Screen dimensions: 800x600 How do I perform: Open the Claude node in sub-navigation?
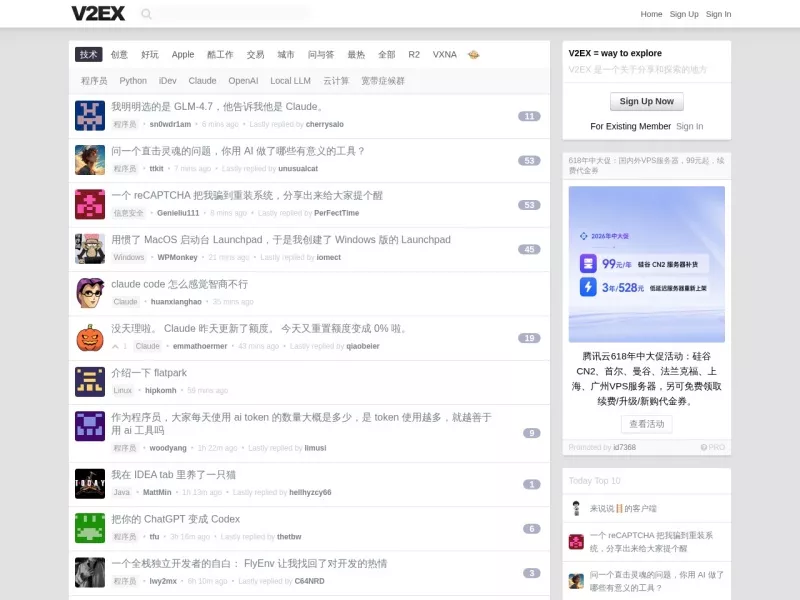[202, 81]
